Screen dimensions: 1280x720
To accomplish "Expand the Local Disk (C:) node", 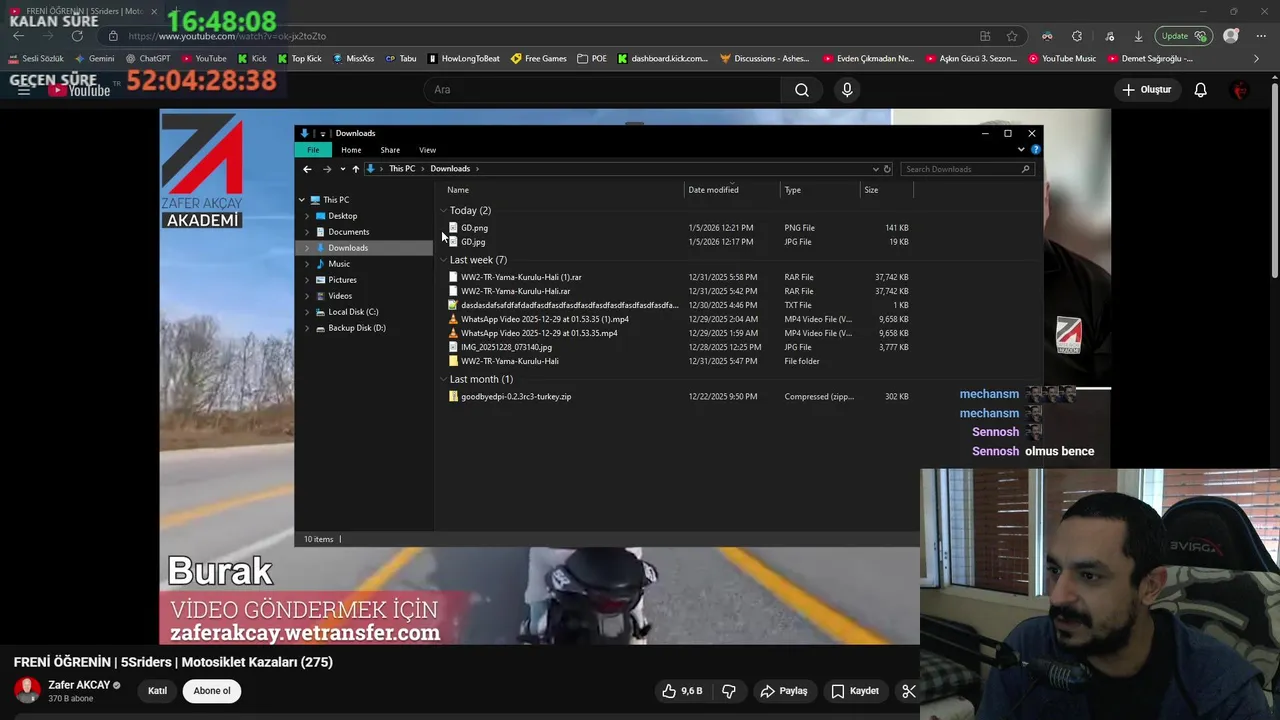I will [307, 312].
